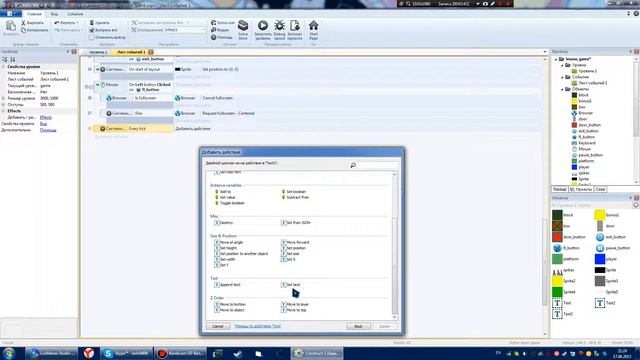Choose Subtract from action
Image resolution: width=640 pixels, height=360 pixels.
[x=295, y=197]
